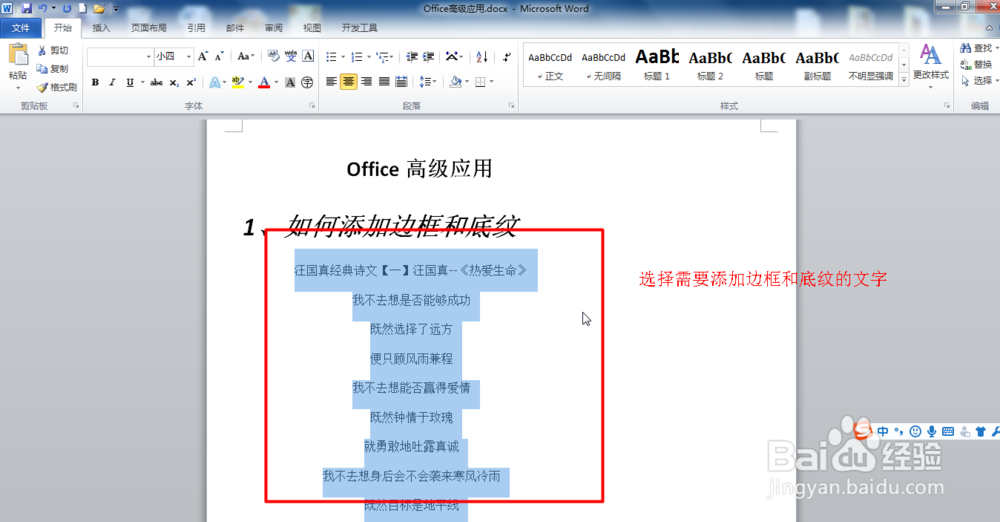The image size is (1000, 522).
Task: Toggle character shading icon
Action: [290, 82]
